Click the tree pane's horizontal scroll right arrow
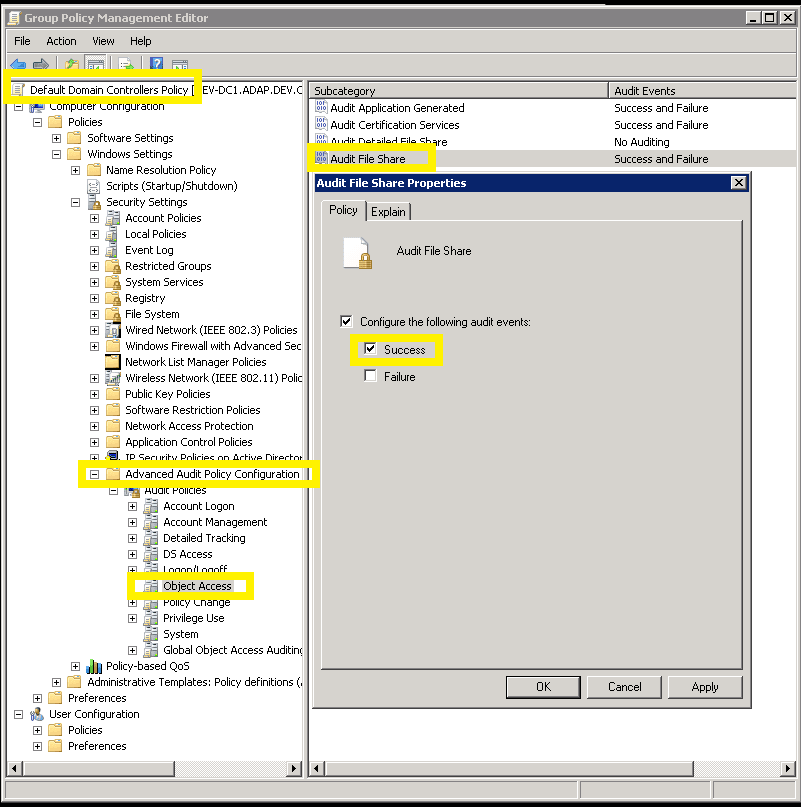Image resolution: width=801 pixels, height=807 pixels. point(294,768)
